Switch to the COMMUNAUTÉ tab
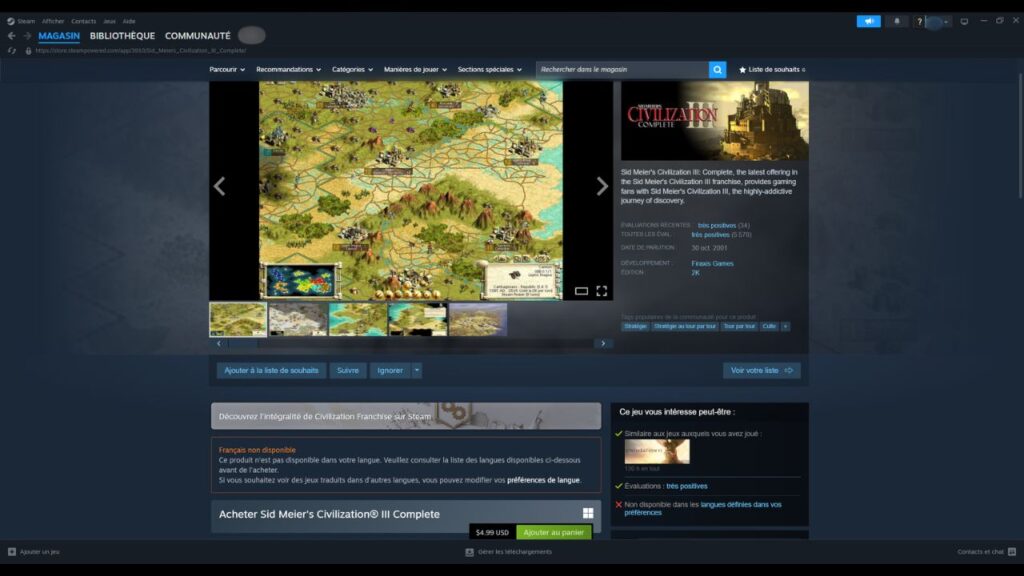The image size is (1024, 576). (197, 36)
